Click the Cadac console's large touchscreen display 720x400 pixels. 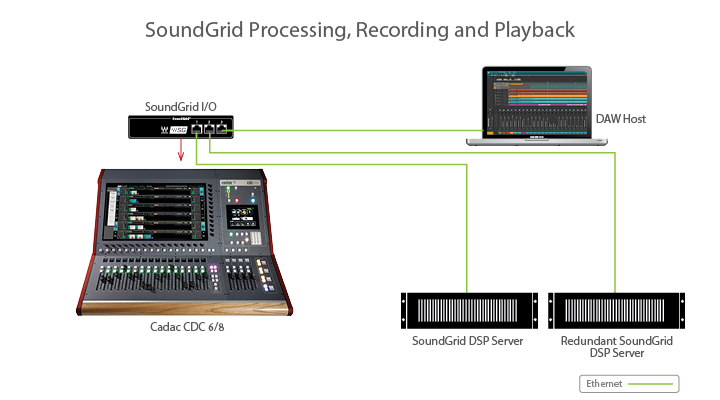155,212
